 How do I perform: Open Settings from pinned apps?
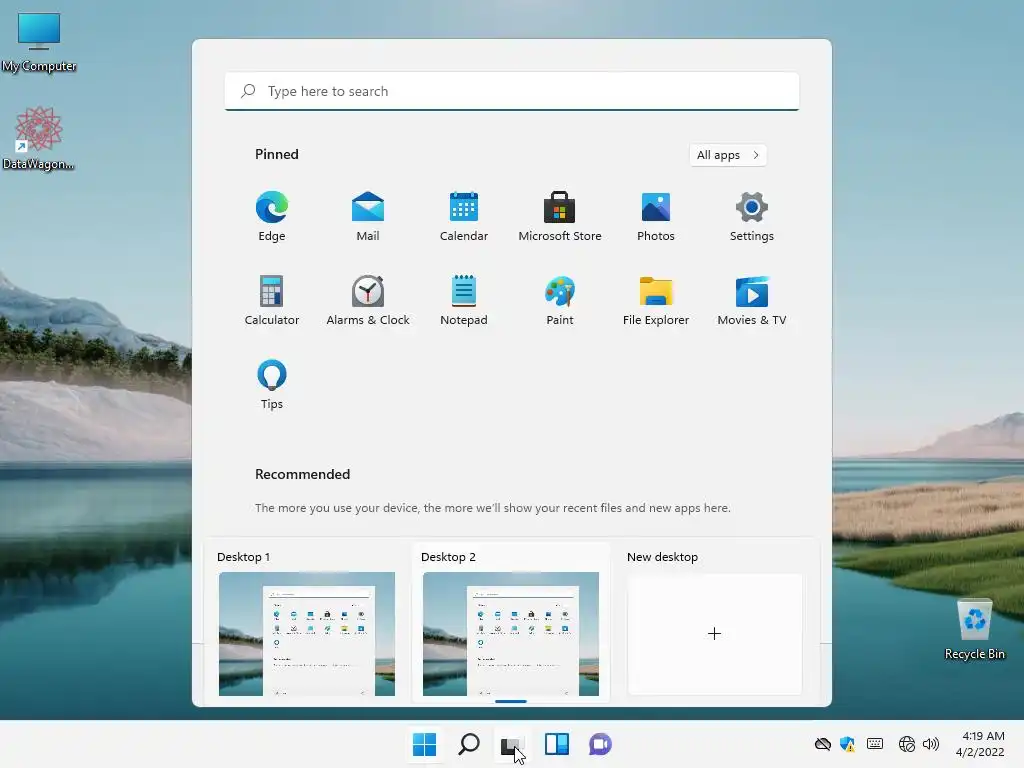752,216
